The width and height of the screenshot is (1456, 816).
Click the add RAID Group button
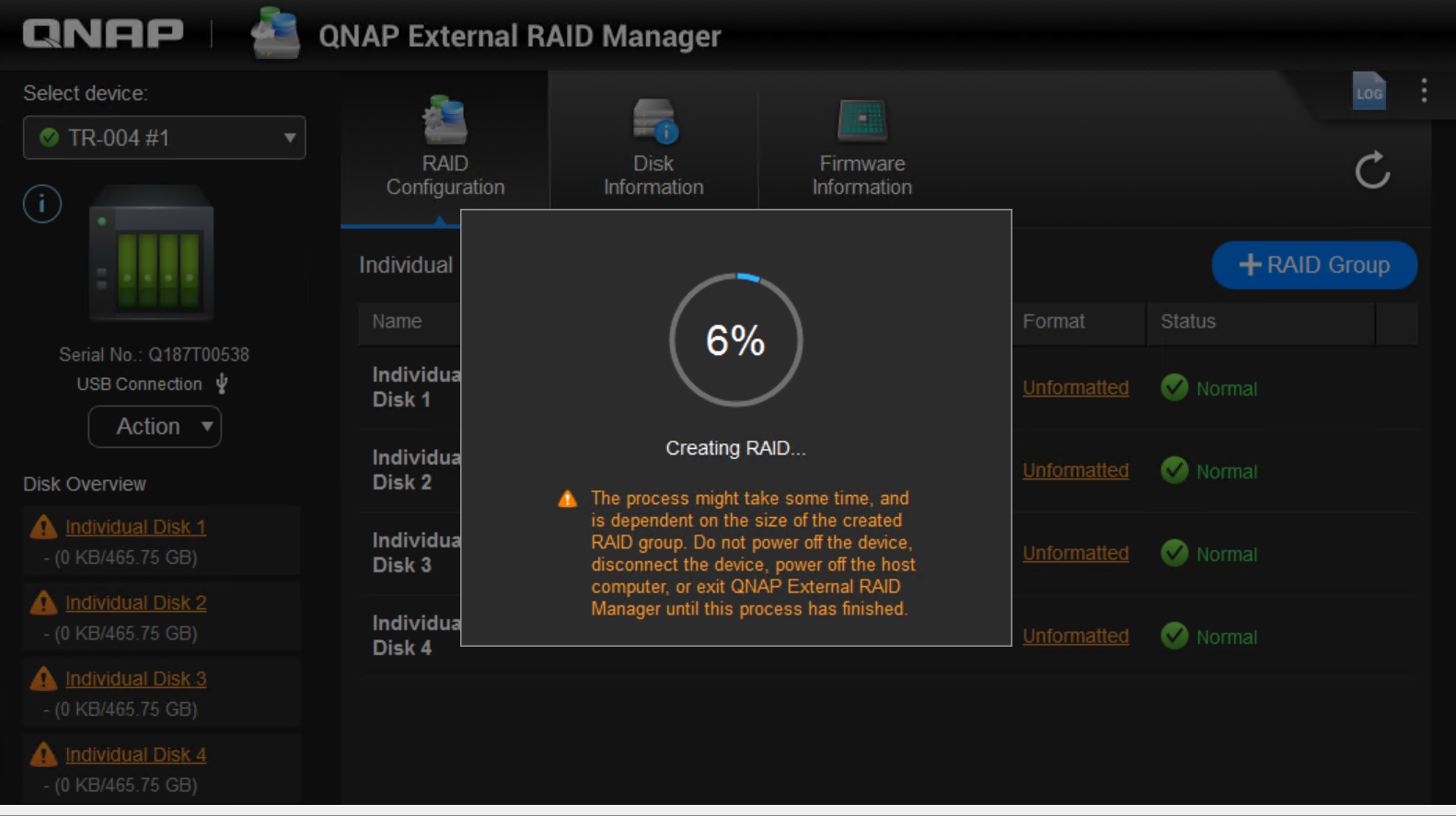tap(1313, 265)
